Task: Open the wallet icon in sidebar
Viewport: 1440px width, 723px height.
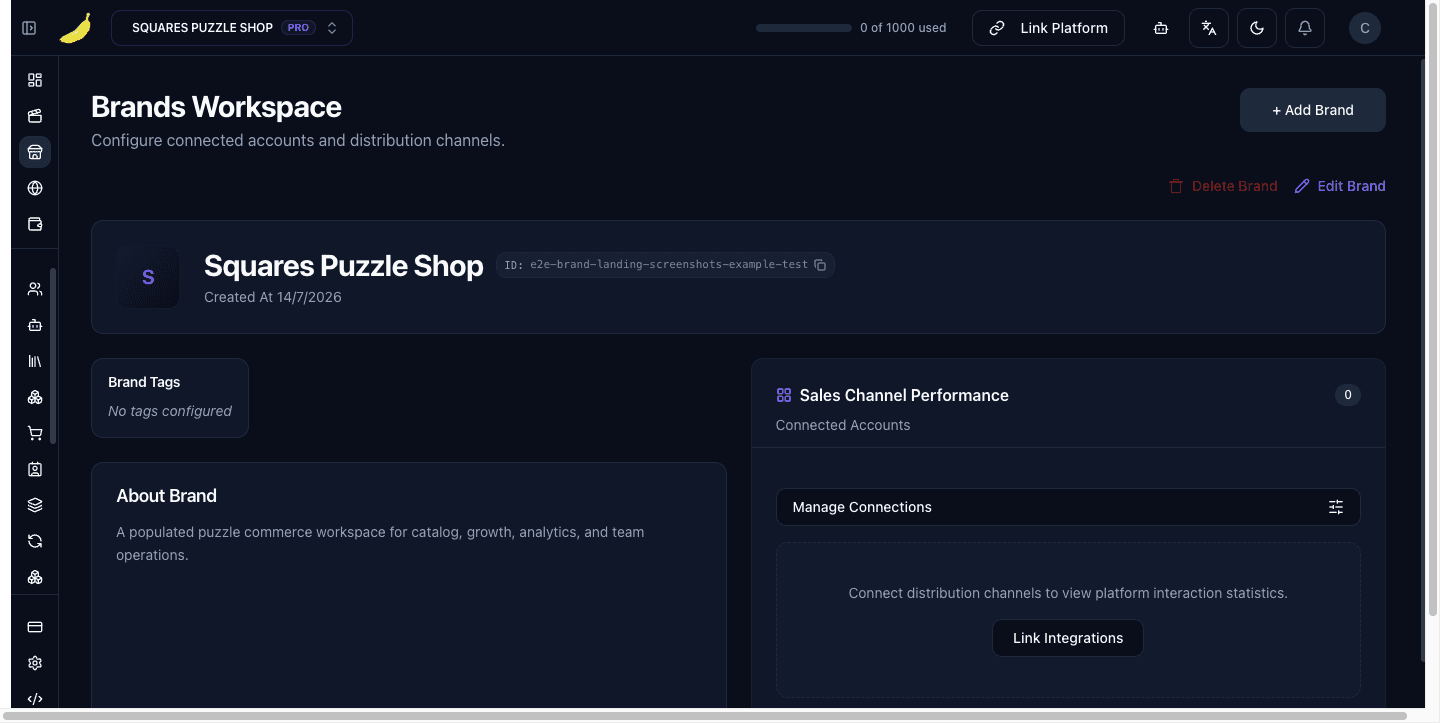Action: pos(35,224)
